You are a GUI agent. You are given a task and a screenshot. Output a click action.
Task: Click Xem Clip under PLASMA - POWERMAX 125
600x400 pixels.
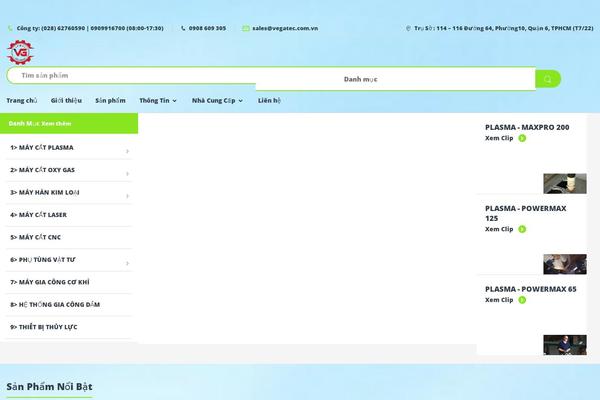coord(499,229)
